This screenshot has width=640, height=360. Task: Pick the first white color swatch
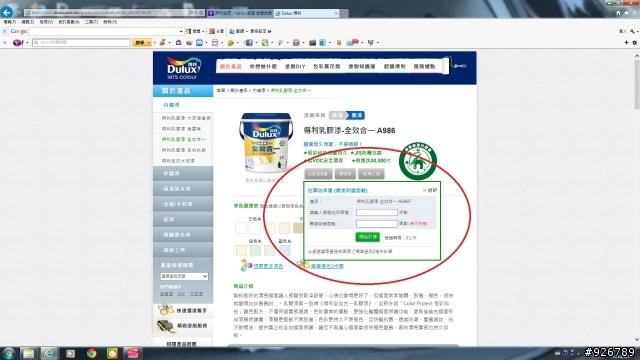241,227
